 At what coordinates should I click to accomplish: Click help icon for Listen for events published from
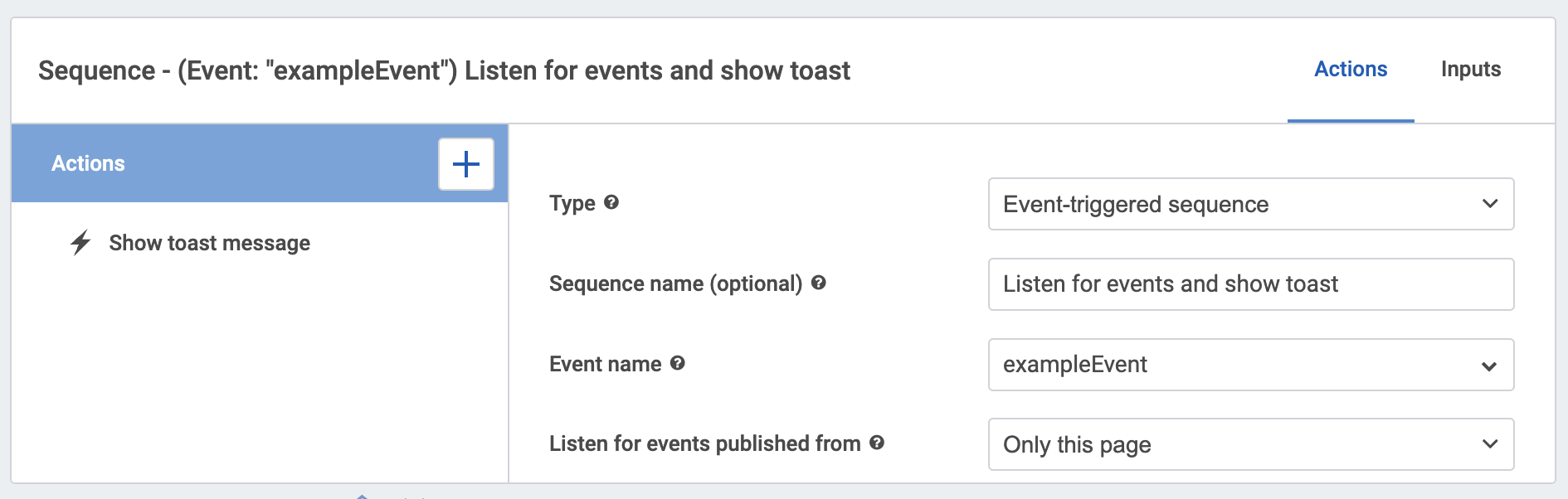click(876, 443)
